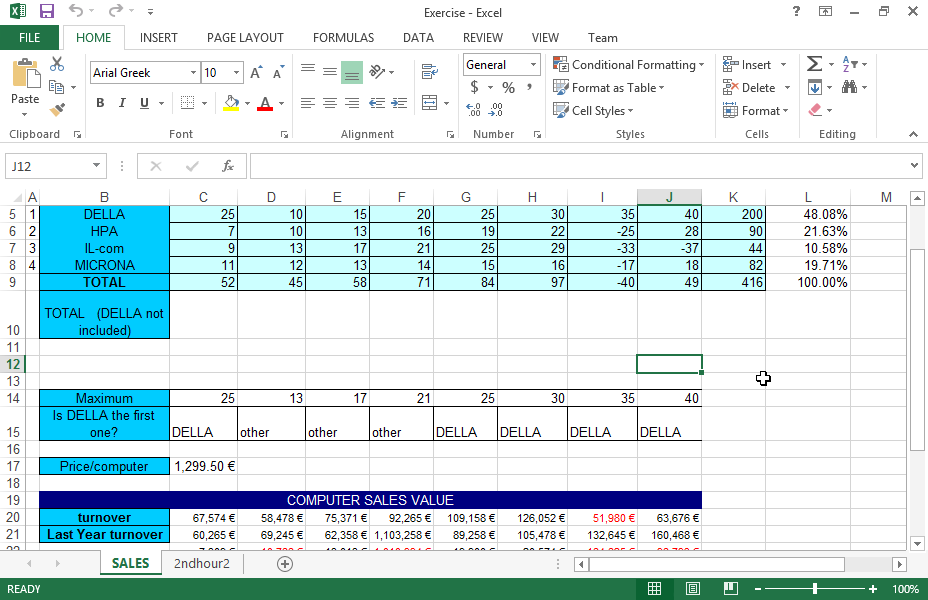Add a new sheet with plus icon
Screen dimensions: 928x600
[x=285, y=564]
